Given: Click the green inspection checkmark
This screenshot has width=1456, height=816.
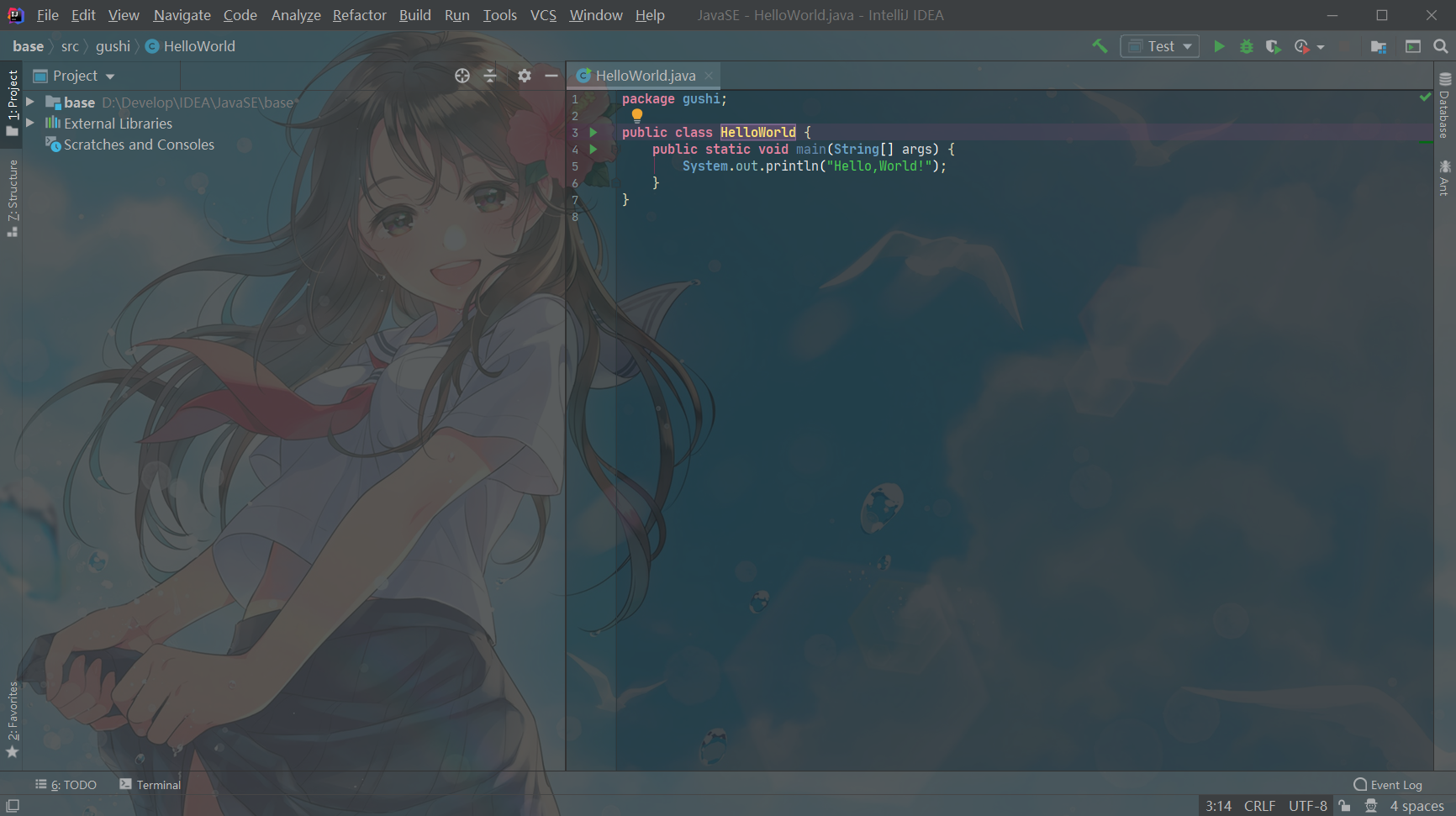Looking at the screenshot, I should pos(1425,97).
